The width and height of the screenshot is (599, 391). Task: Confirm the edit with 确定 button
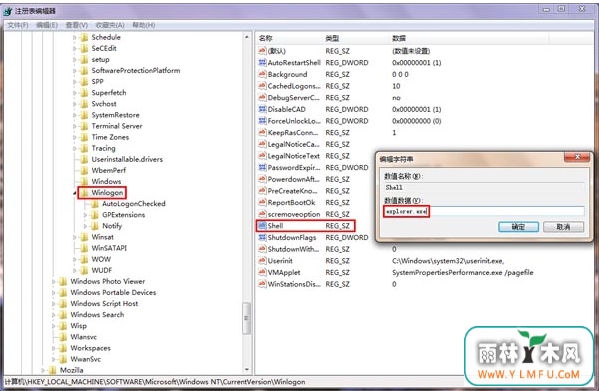(518, 227)
